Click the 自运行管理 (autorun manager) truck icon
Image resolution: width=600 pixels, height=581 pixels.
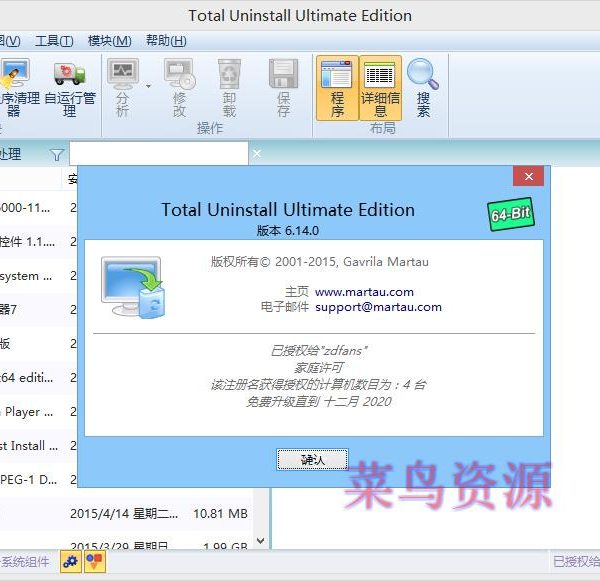[x=69, y=75]
